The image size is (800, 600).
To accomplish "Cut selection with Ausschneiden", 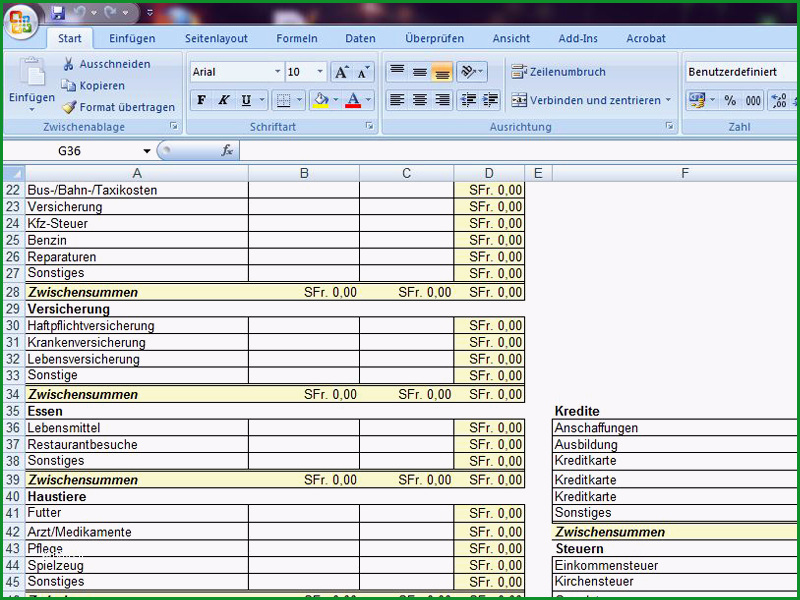I will tap(106, 64).
